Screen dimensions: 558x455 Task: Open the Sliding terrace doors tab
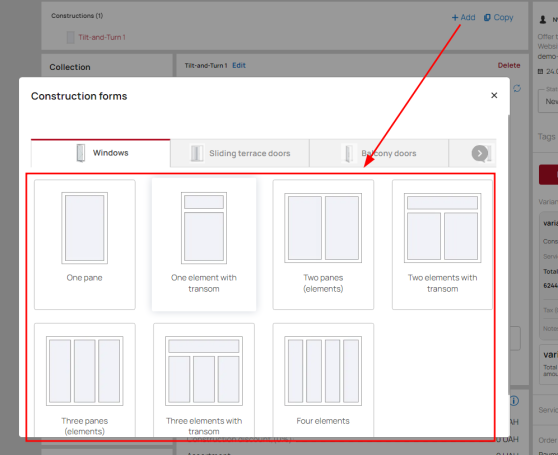tap(240, 153)
